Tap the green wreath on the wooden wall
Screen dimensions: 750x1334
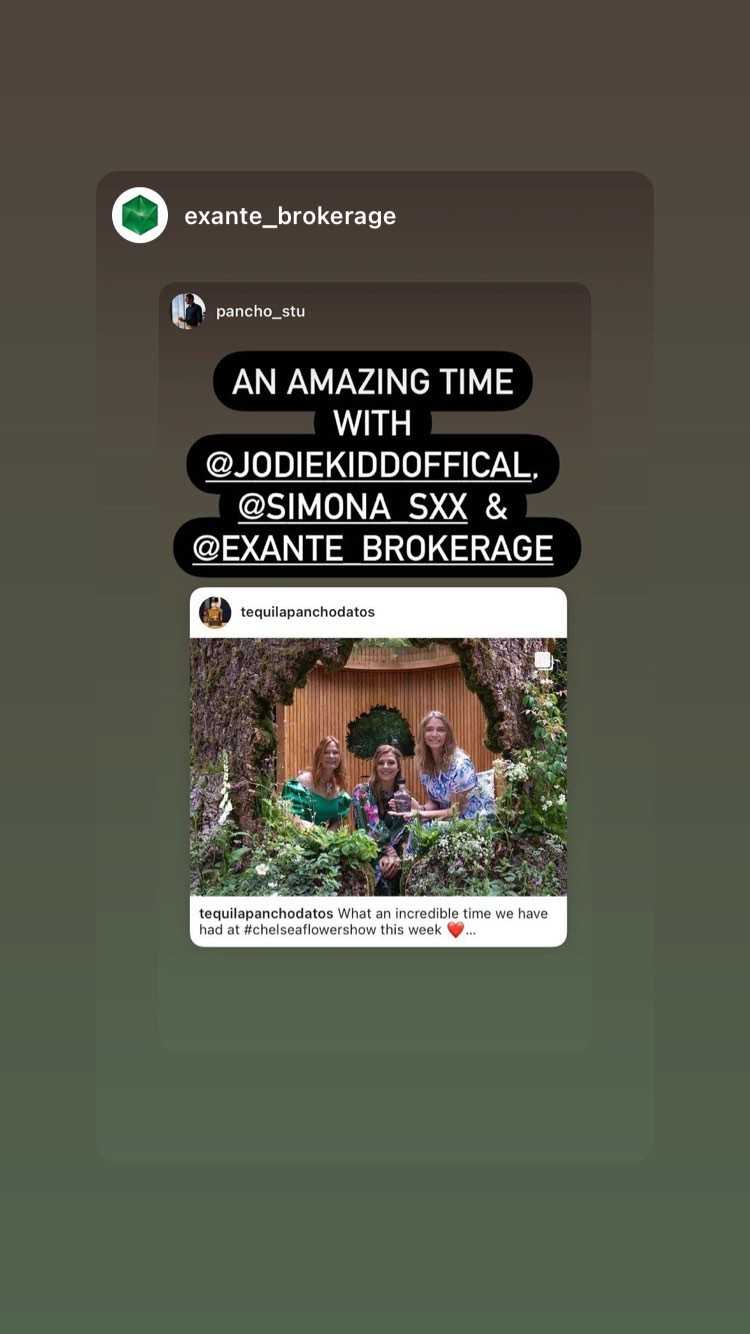pyautogui.click(x=381, y=730)
